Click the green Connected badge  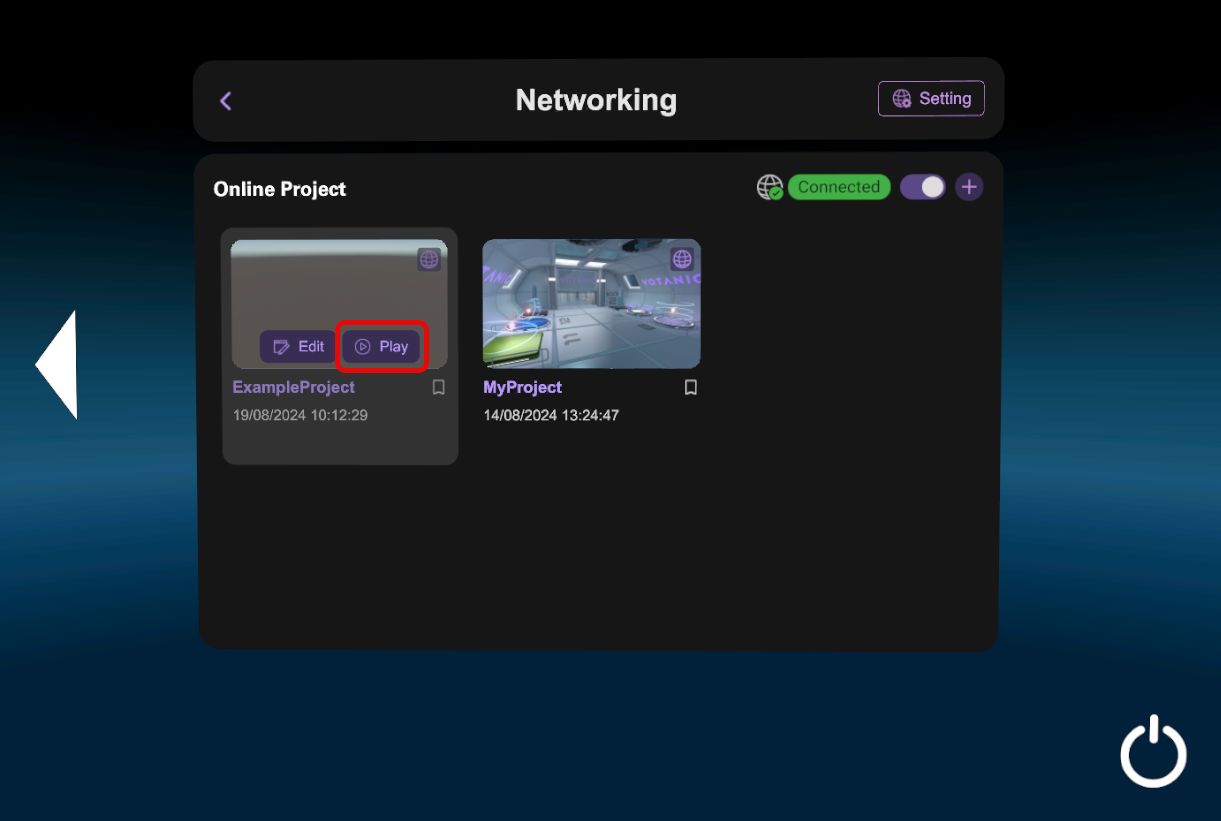click(838, 187)
